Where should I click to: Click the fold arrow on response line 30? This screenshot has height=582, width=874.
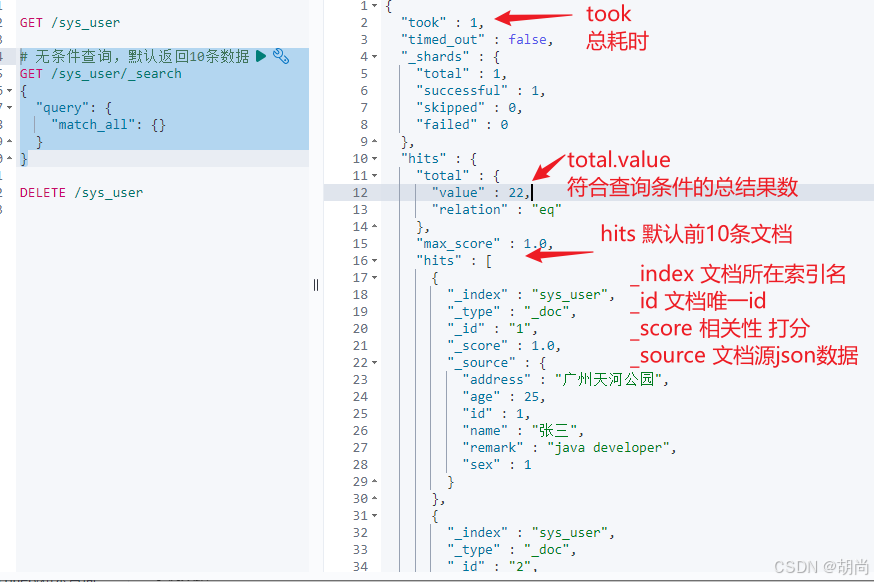(x=375, y=499)
